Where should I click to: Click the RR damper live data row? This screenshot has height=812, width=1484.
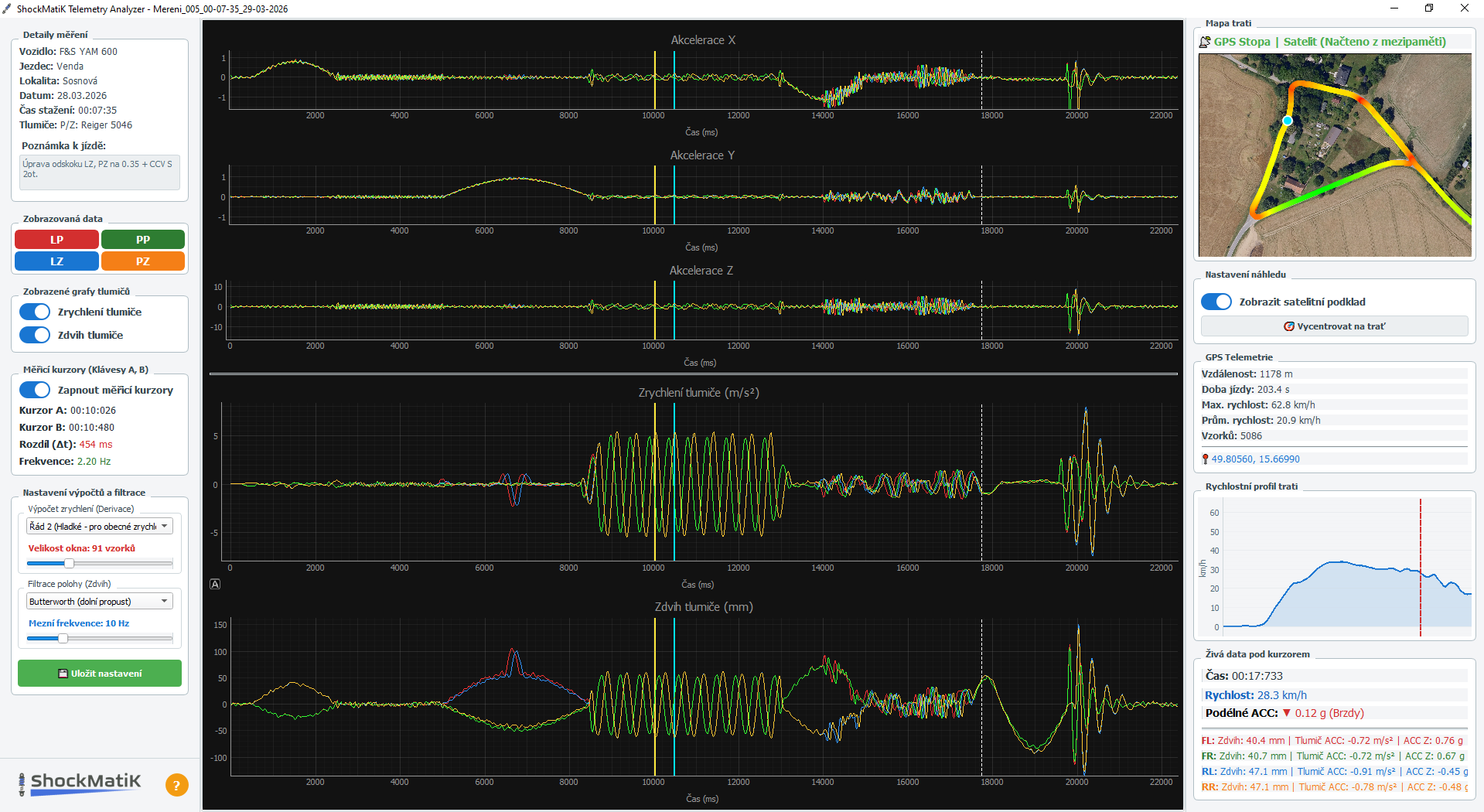[1334, 786]
